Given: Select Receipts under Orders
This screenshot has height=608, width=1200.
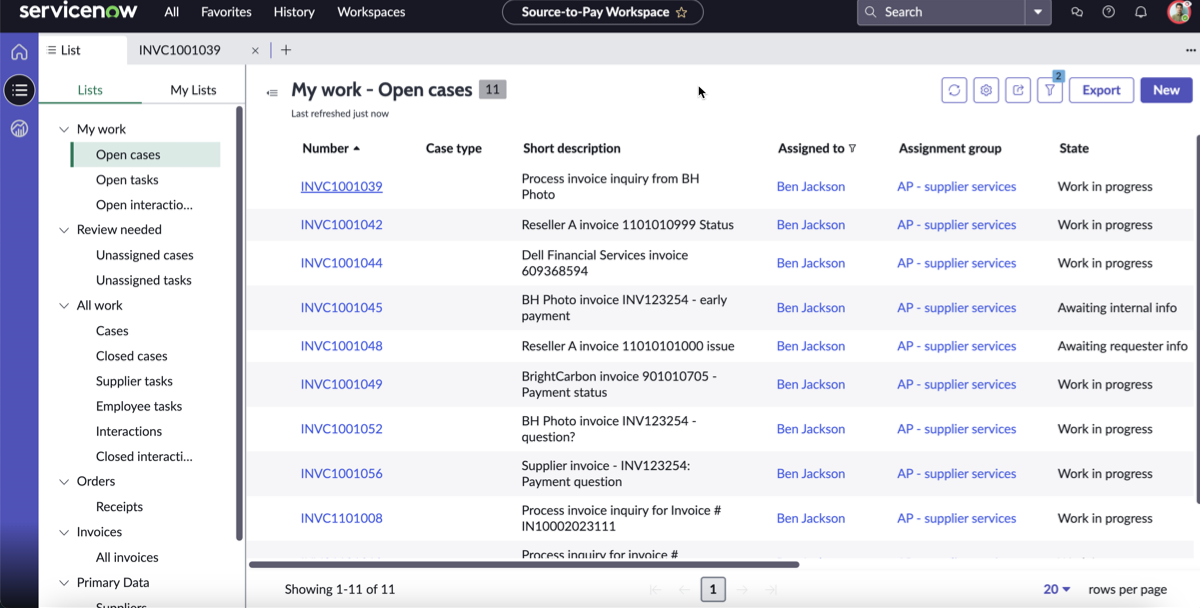Looking at the screenshot, I should point(119,507).
